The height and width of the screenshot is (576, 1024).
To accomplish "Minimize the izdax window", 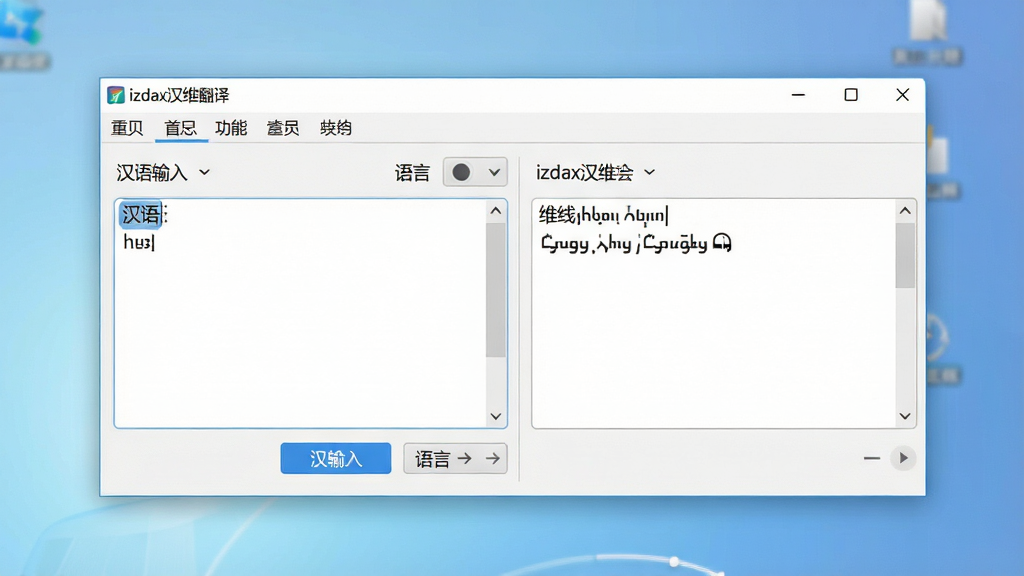I will click(798, 95).
